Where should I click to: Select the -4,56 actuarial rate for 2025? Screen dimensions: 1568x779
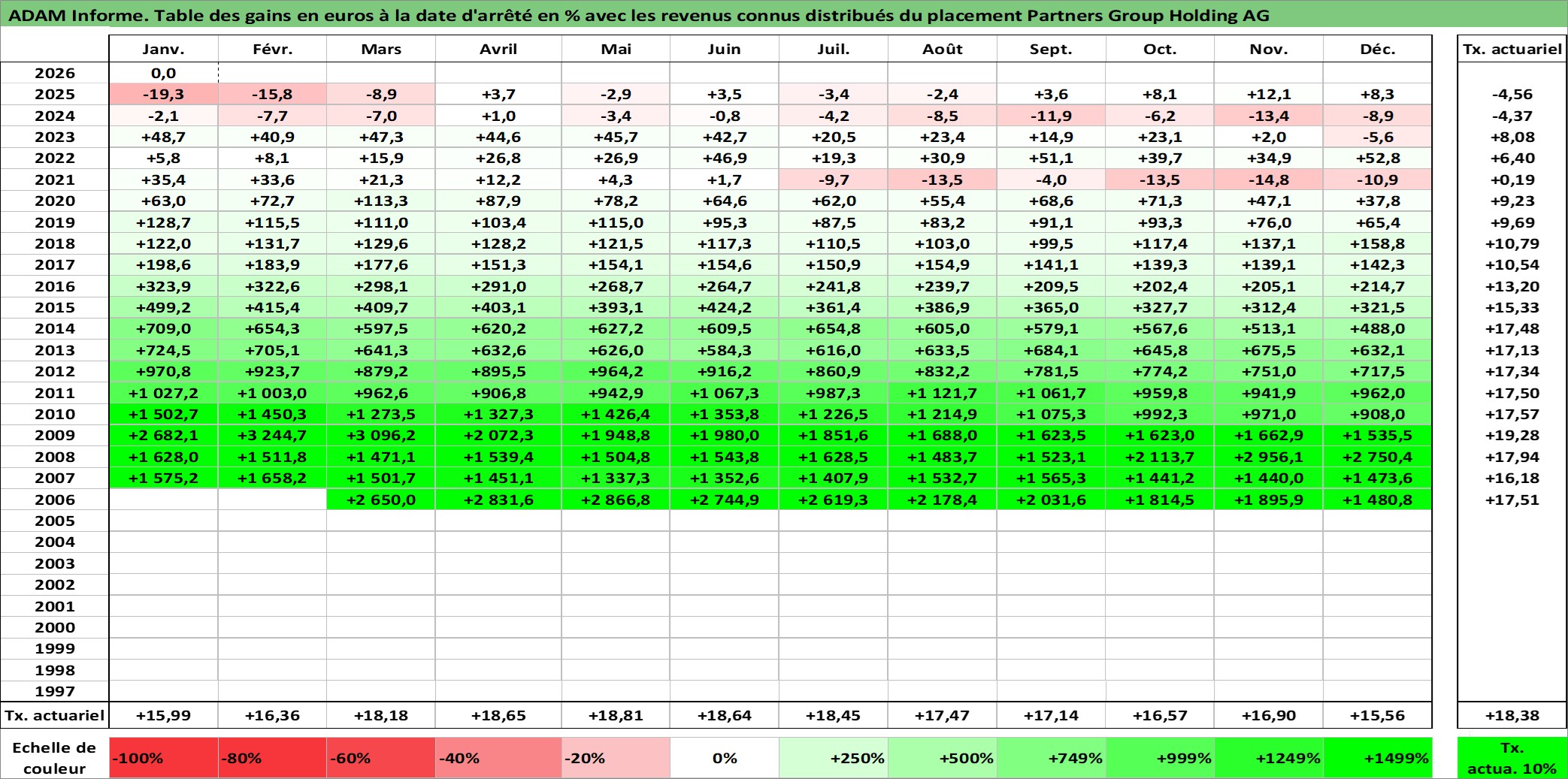(x=1512, y=94)
